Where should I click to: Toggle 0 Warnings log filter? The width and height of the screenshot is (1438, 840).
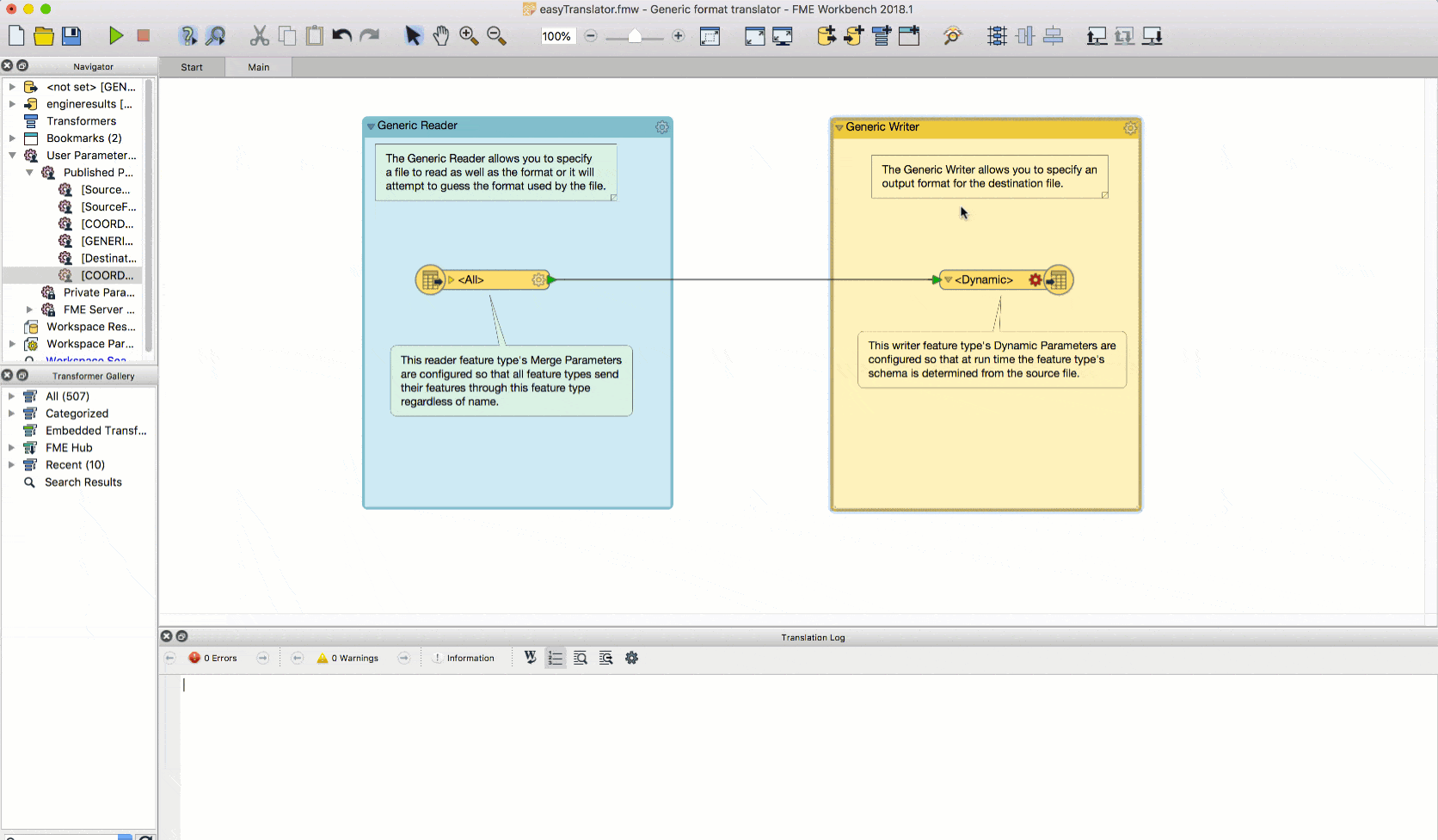[347, 658]
